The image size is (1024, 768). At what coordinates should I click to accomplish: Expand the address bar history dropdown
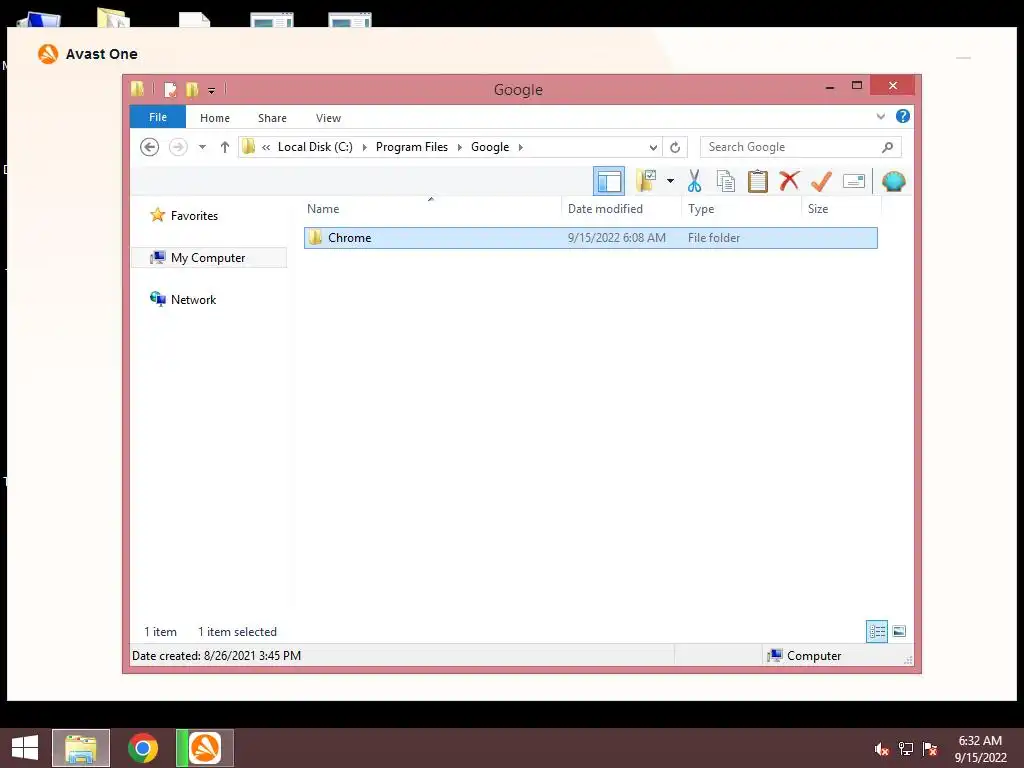click(653, 147)
